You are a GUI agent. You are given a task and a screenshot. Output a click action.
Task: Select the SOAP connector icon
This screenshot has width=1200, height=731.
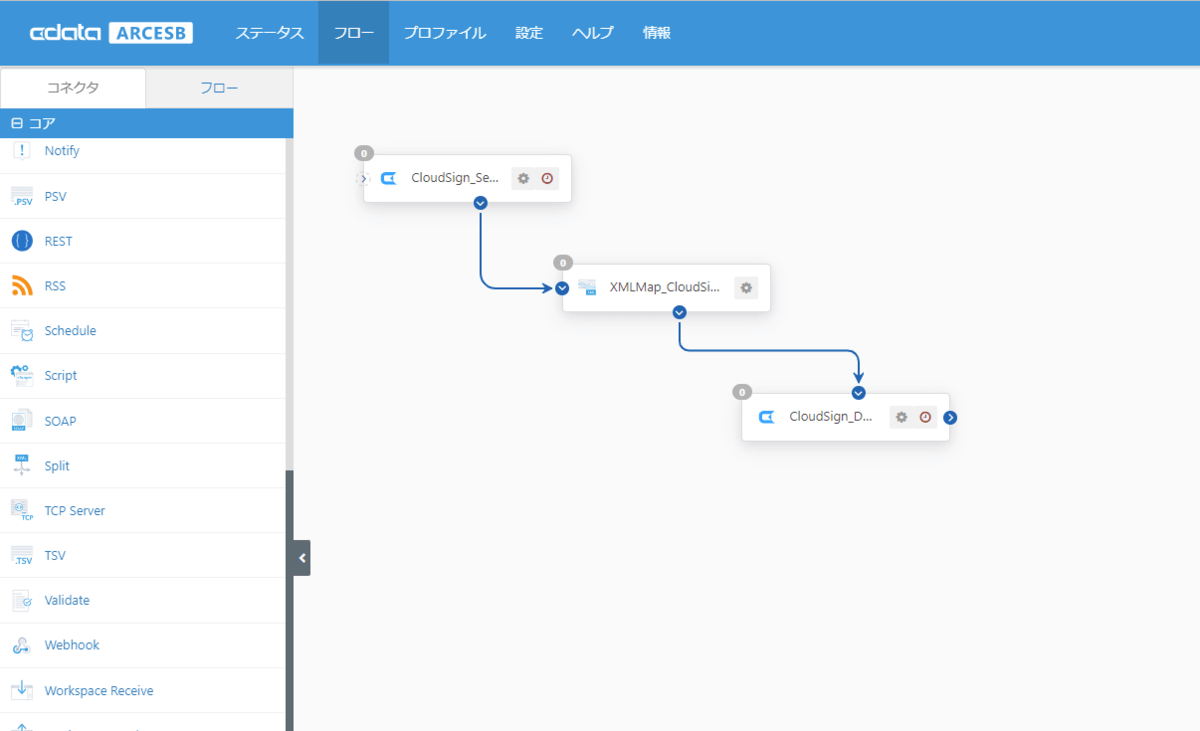[22, 421]
